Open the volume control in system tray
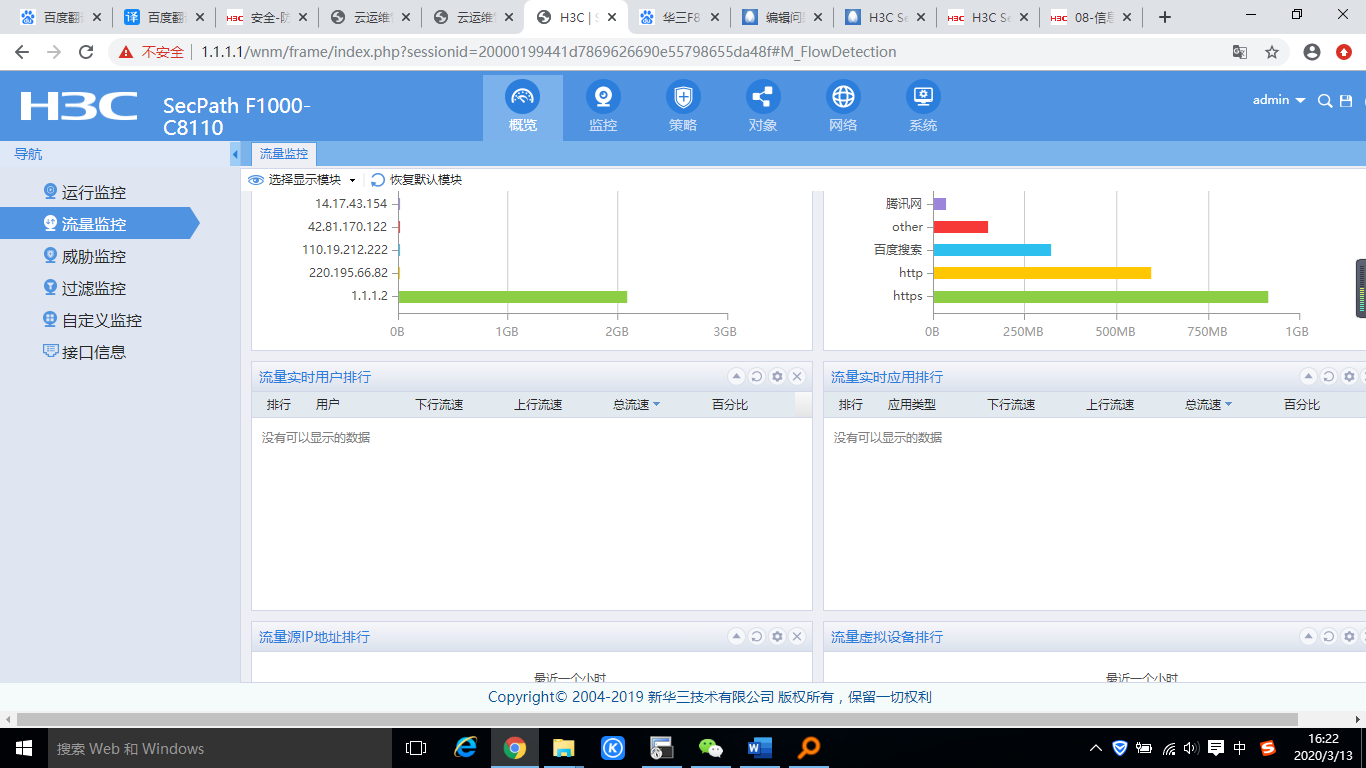This screenshot has height=768, width=1366. [x=1191, y=748]
